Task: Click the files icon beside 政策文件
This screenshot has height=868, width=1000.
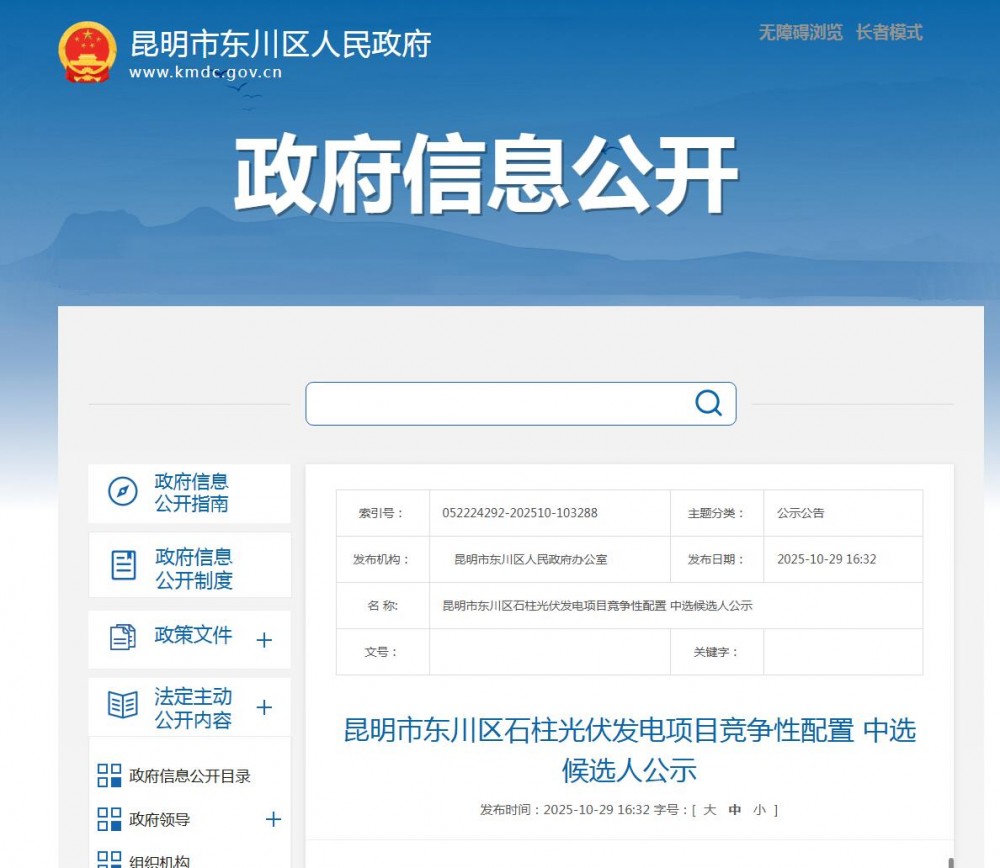Action: pyautogui.click(x=122, y=637)
